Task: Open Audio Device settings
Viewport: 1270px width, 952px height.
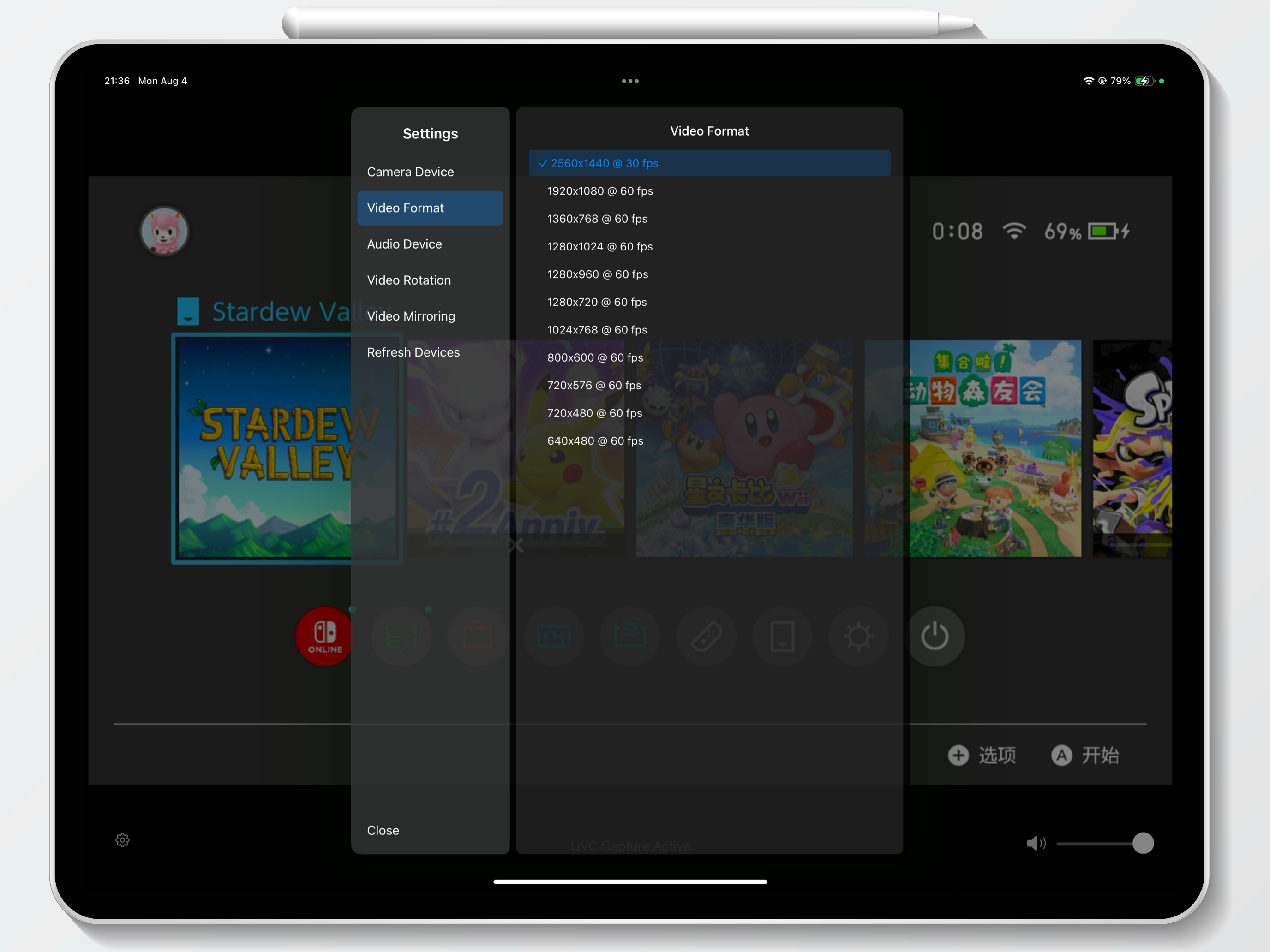Action: (430, 244)
